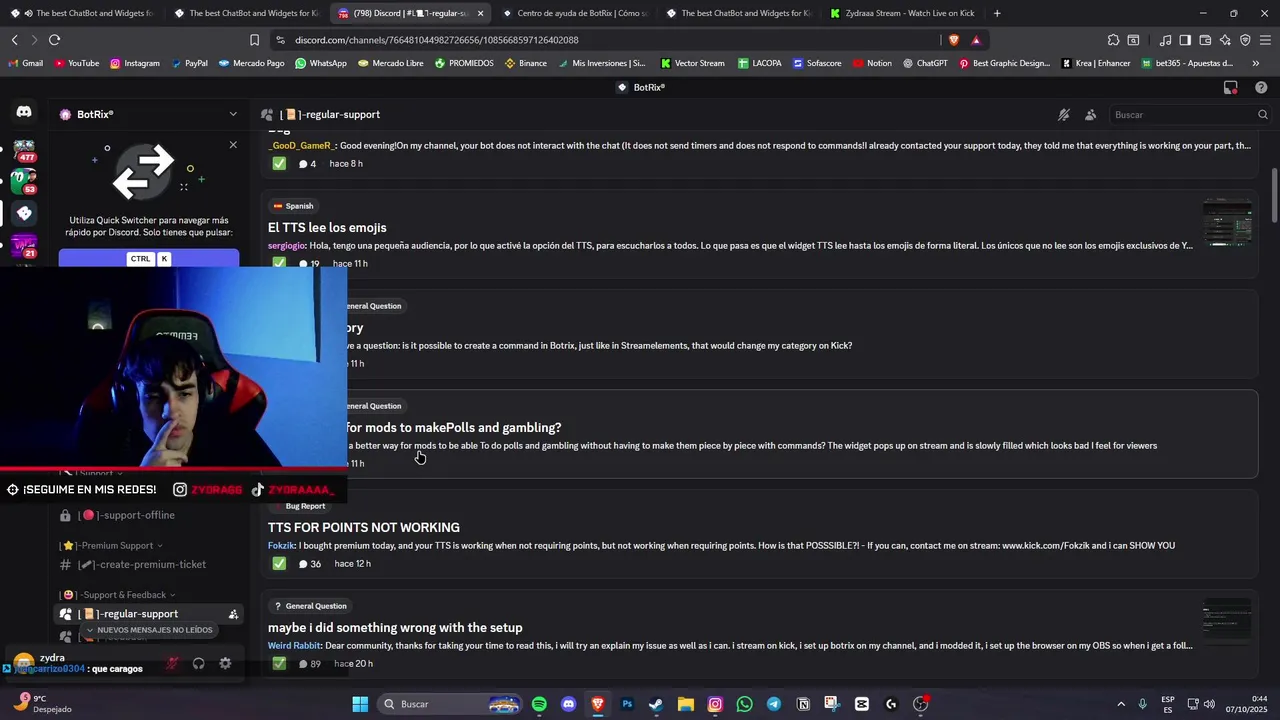Click the forum page vertical scrollbar

tap(1274, 195)
